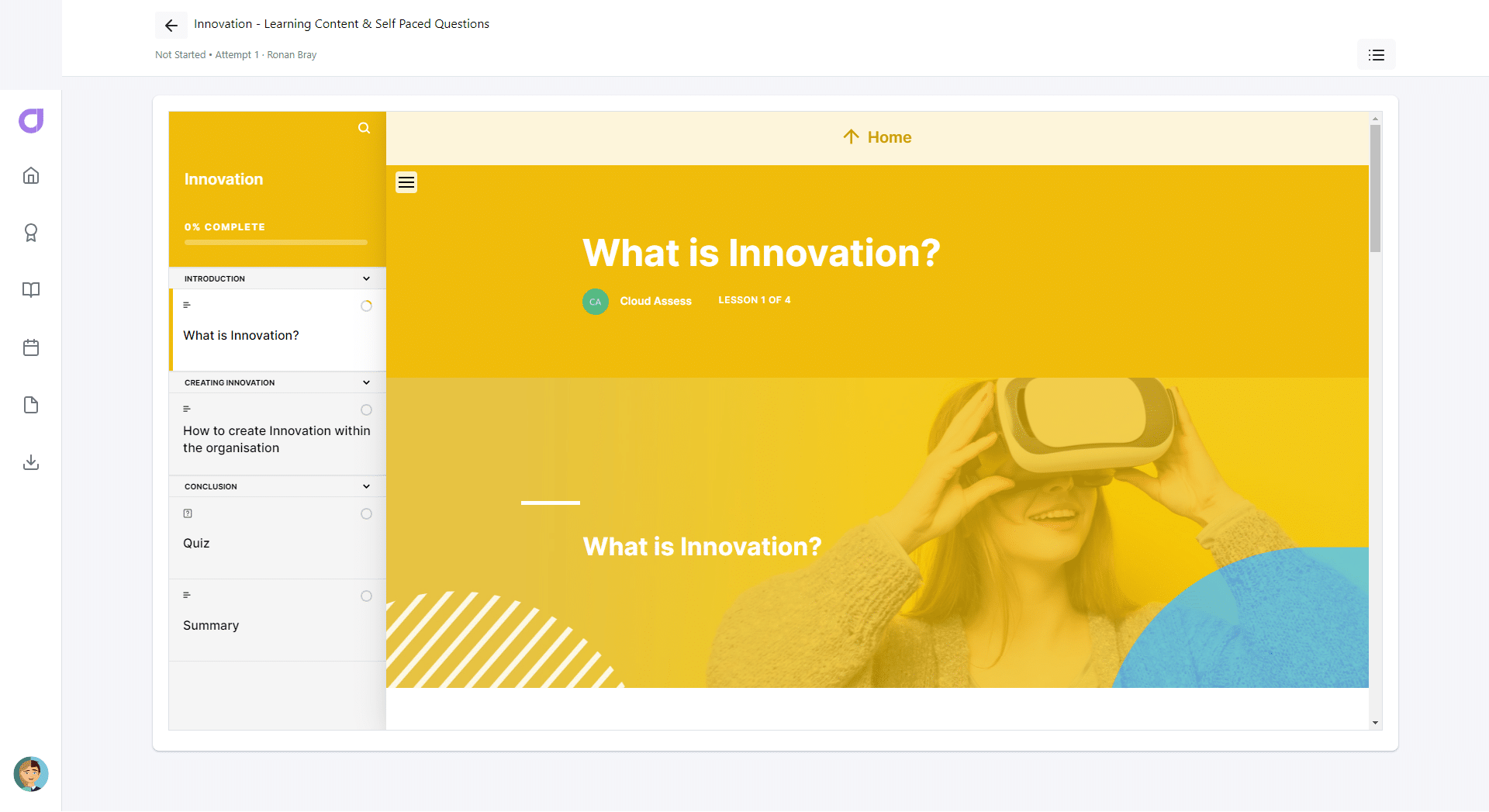Open the awards ribbon icon in sidebar
Image resolution: width=1489 pixels, height=812 pixels.
pos(31,233)
